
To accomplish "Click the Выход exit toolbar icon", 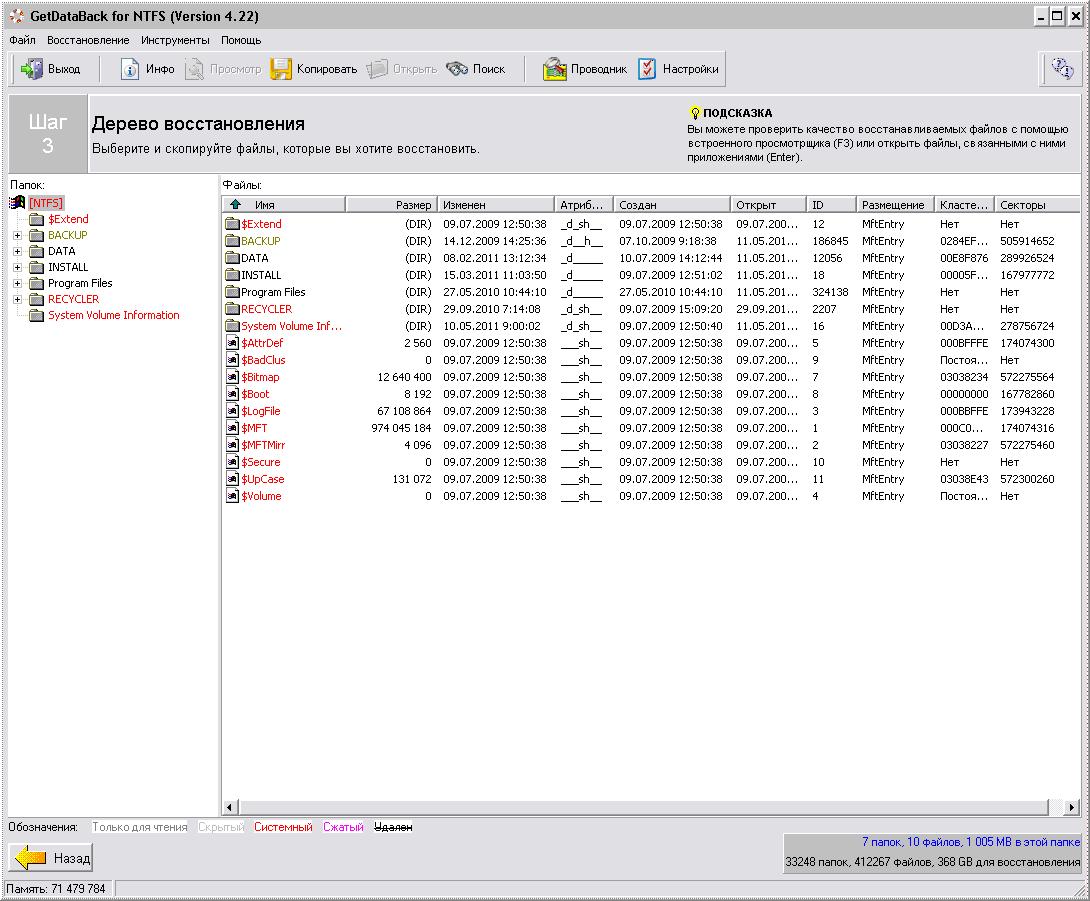I will (x=31, y=69).
